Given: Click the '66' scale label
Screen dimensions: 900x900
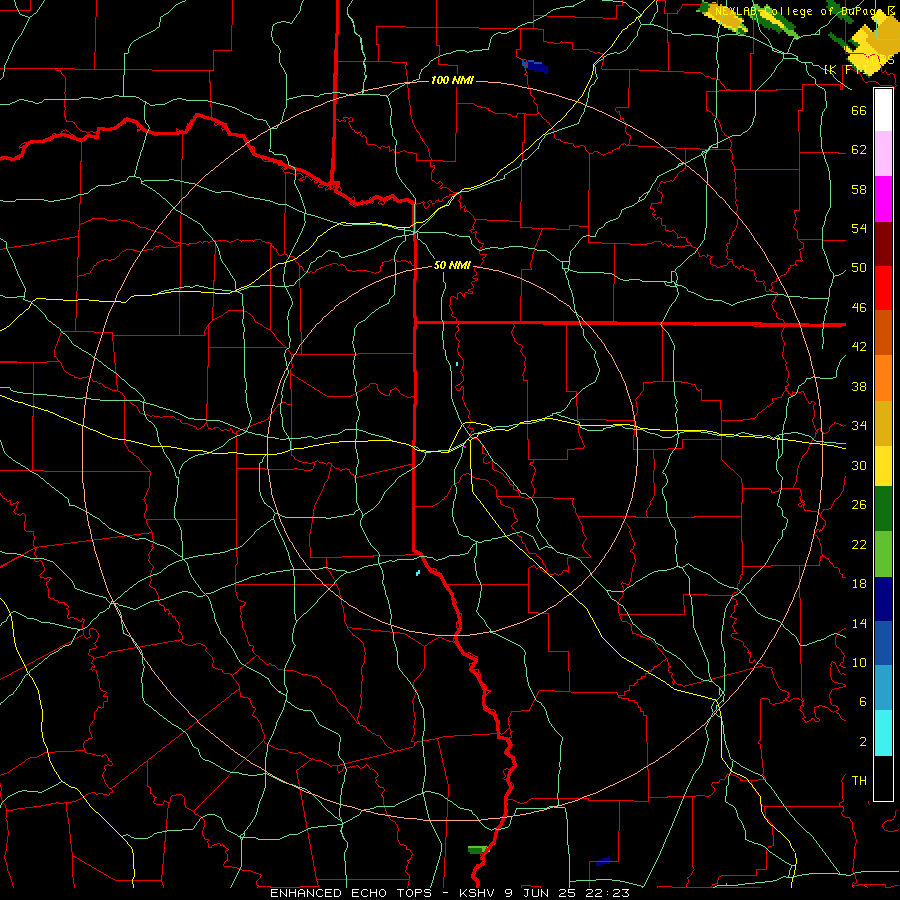Looking at the screenshot, I should pos(859,110).
